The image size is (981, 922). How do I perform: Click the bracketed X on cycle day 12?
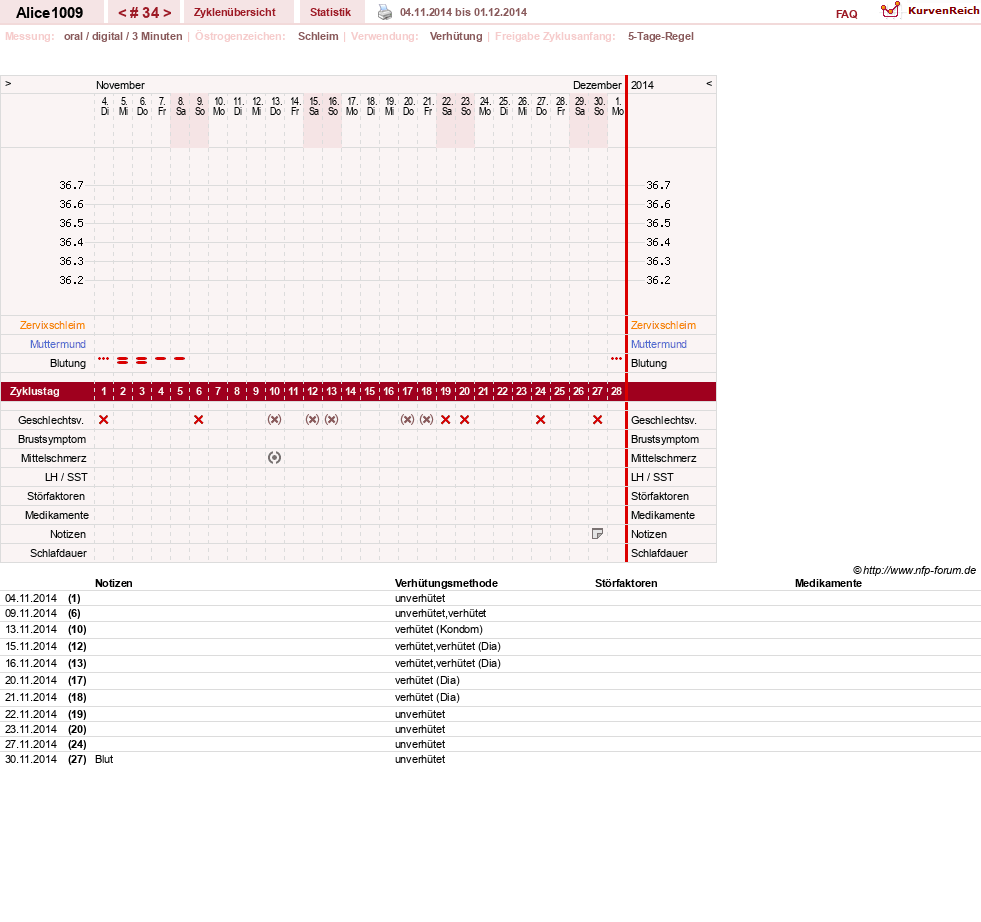click(x=312, y=420)
